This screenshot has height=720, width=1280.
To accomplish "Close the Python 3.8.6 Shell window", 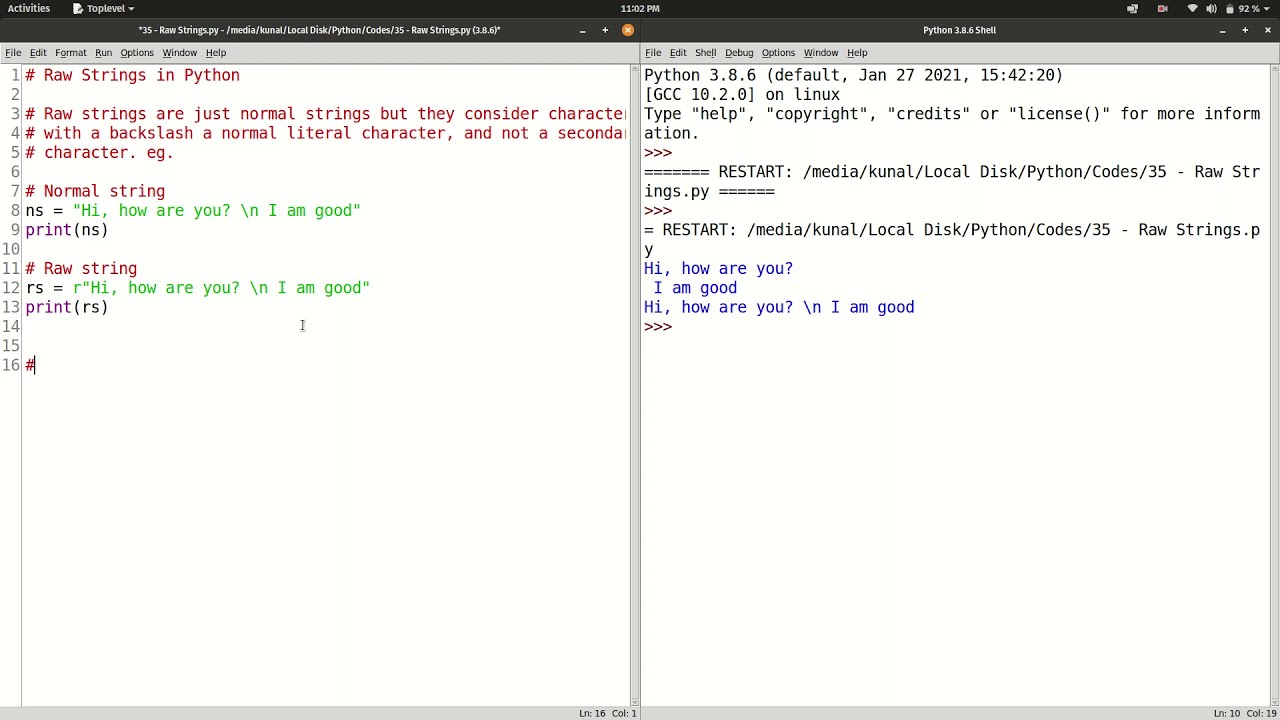I will pyautogui.click(x=1268, y=30).
